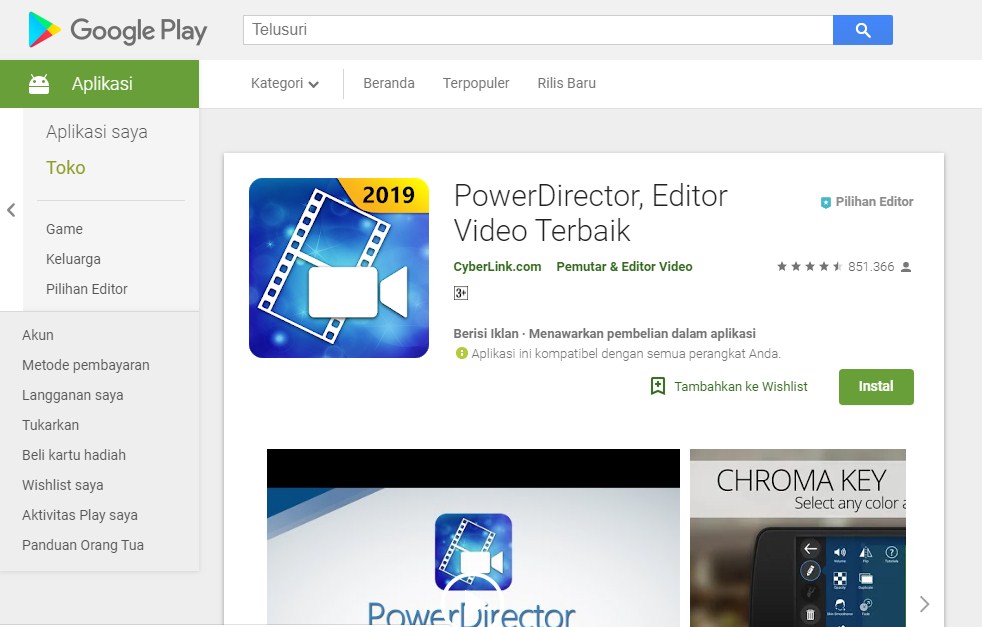Image resolution: width=982 pixels, height=627 pixels.
Task: Open Metode pembayaran link
Action: [x=86, y=365]
